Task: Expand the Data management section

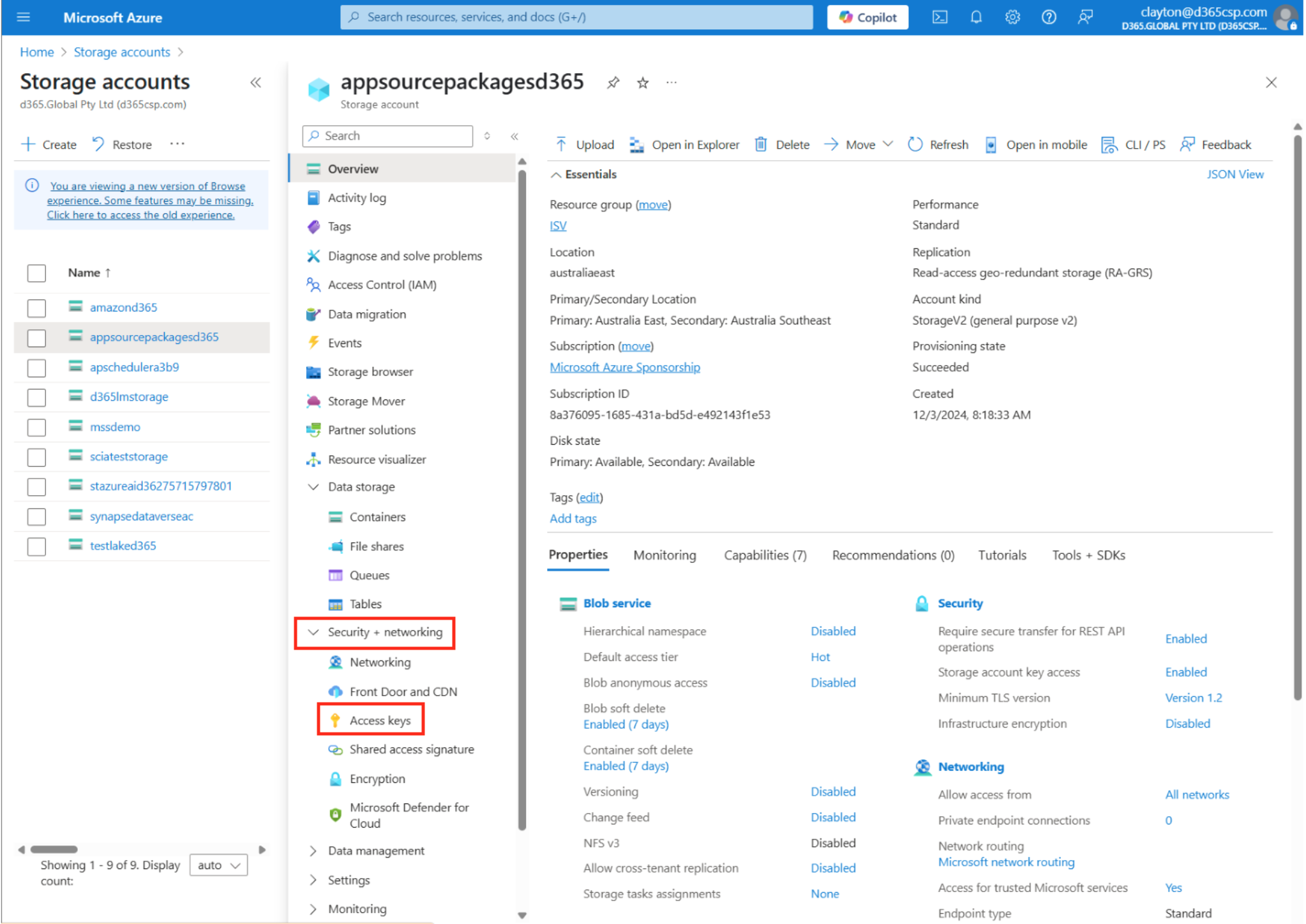Action: tap(313, 851)
